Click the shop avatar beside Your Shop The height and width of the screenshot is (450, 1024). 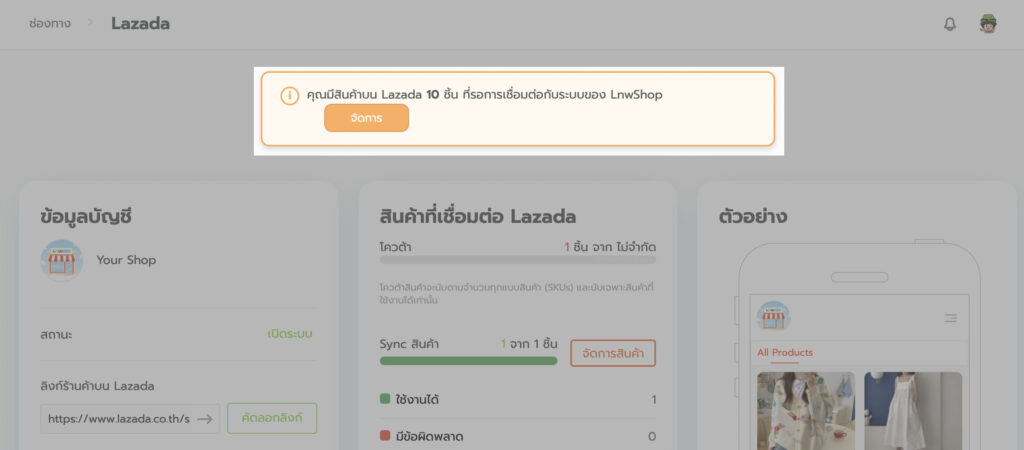[62, 260]
